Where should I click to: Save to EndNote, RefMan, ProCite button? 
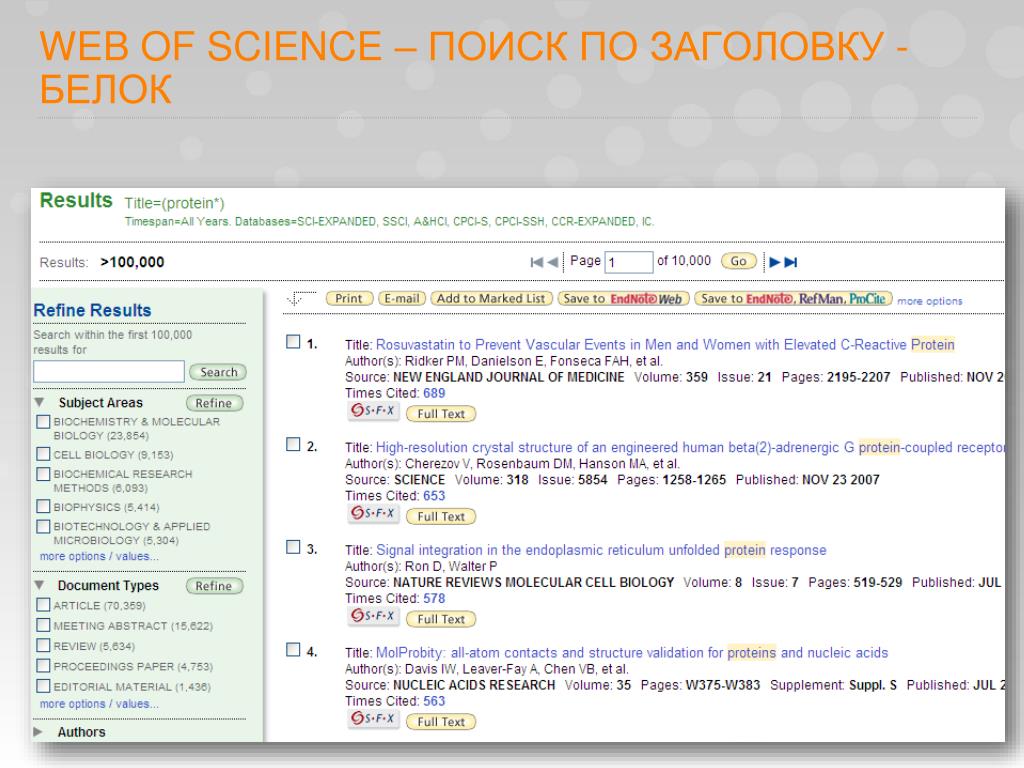pos(793,298)
